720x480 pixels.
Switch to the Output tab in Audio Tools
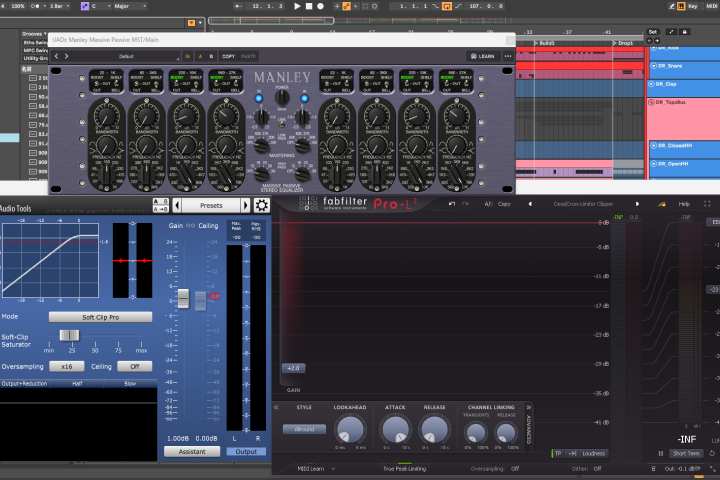point(246,452)
